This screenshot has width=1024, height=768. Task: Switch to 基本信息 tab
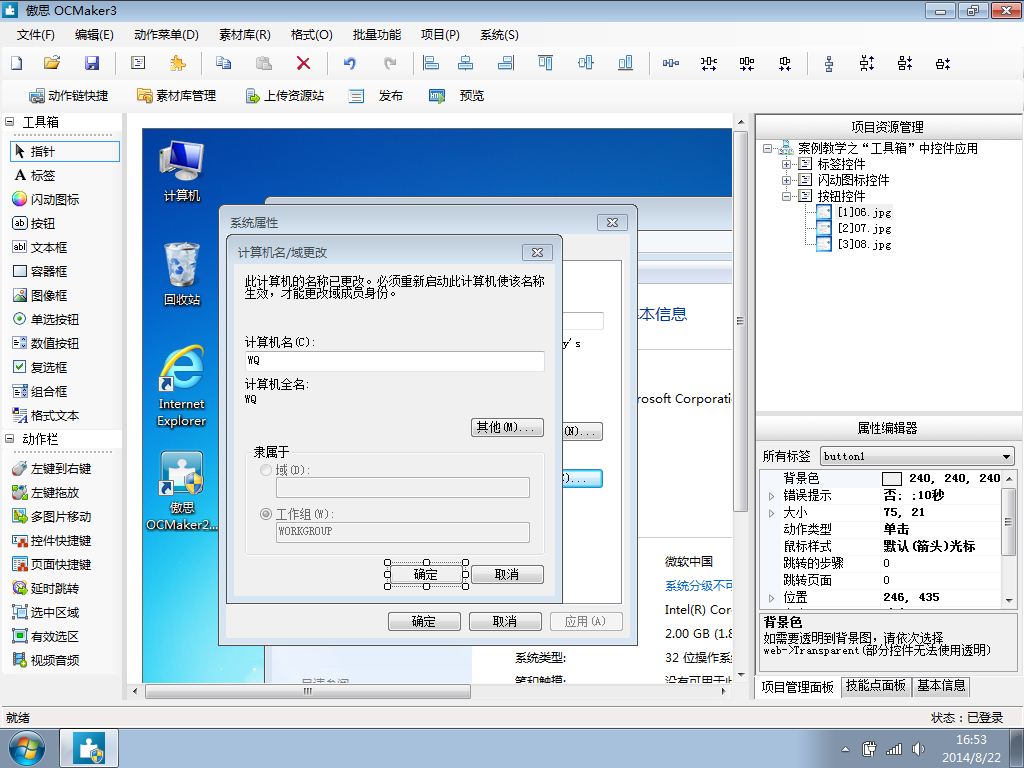pos(941,686)
